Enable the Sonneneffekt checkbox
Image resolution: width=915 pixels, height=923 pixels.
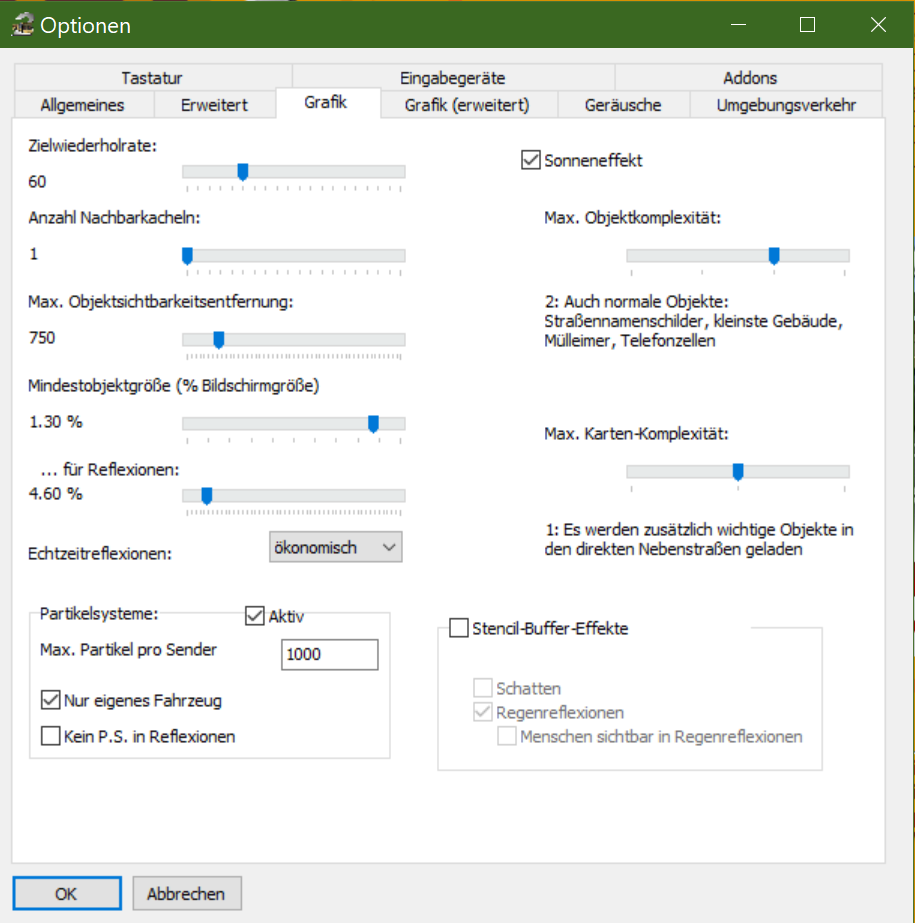click(x=530, y=160)
